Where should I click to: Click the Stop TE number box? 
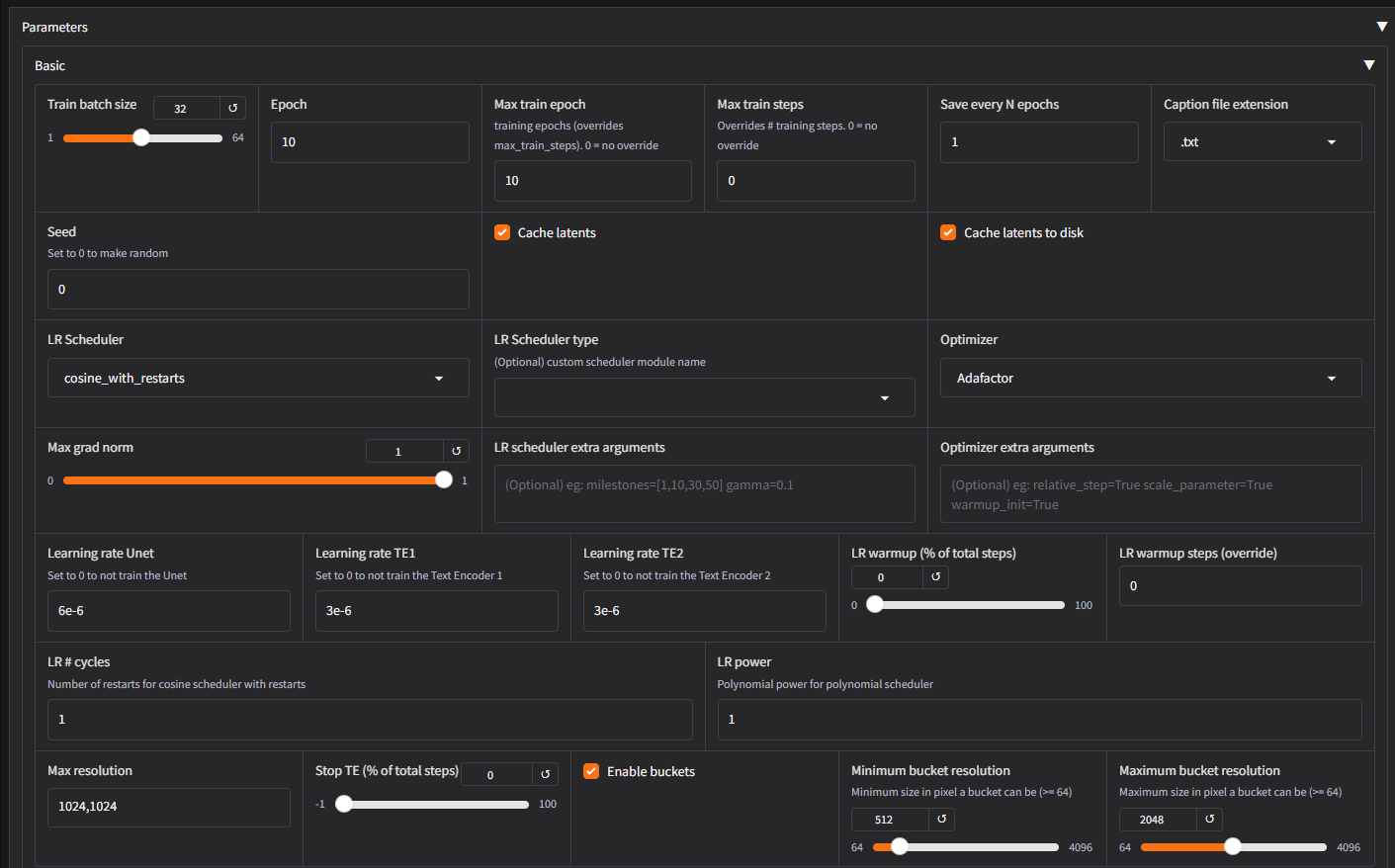point(496,774)
